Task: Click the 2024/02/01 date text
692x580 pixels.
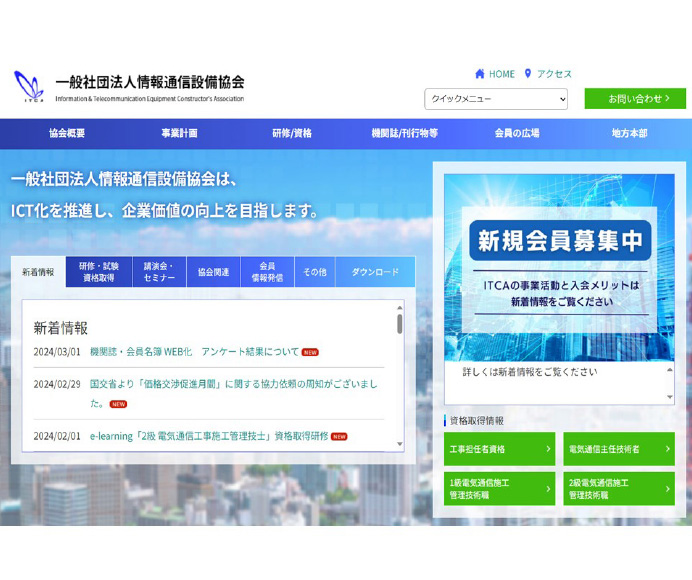Action: (x=57, y=436)
